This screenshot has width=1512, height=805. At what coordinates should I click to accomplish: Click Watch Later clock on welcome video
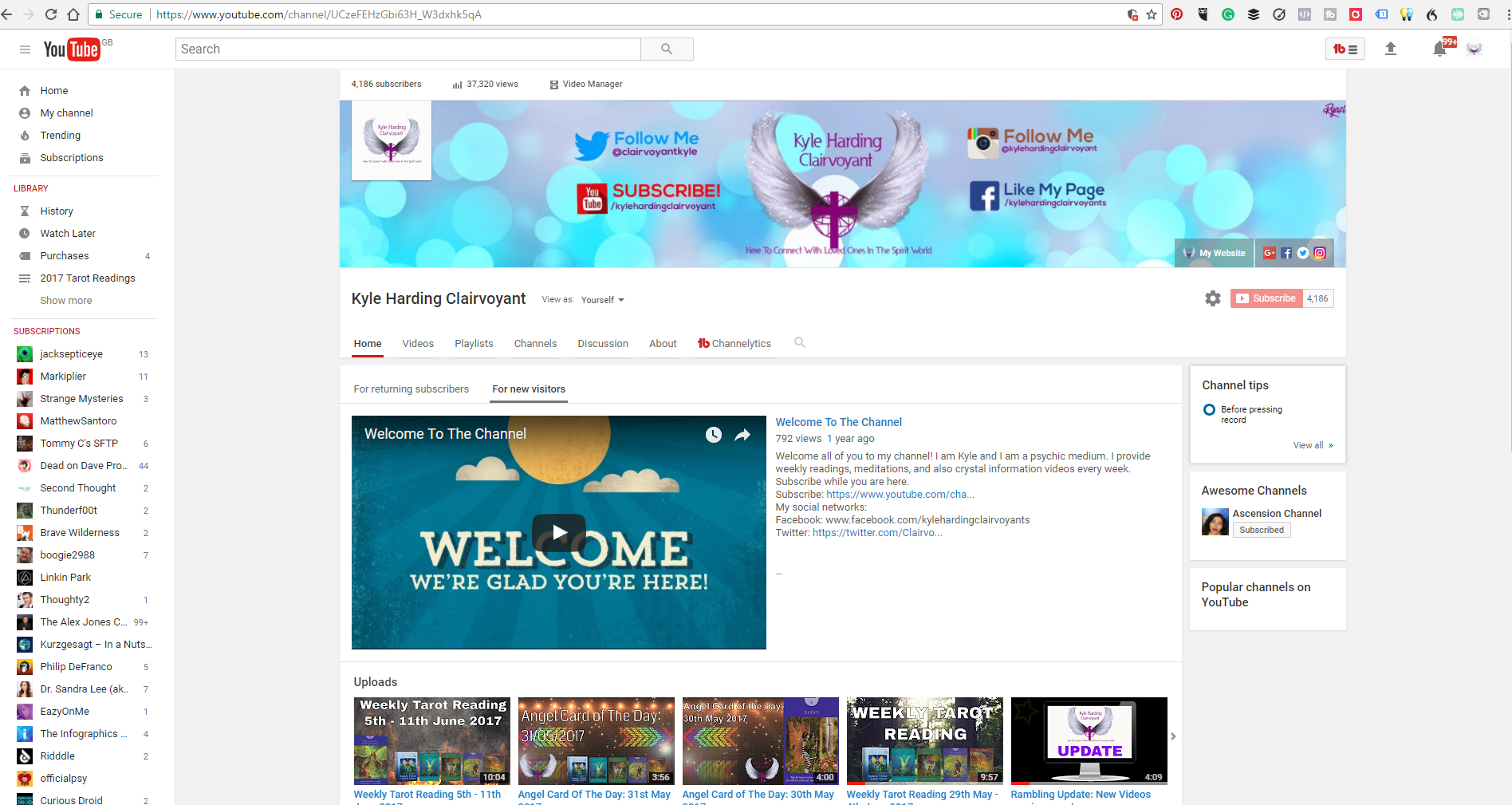(x=713, y=435)
